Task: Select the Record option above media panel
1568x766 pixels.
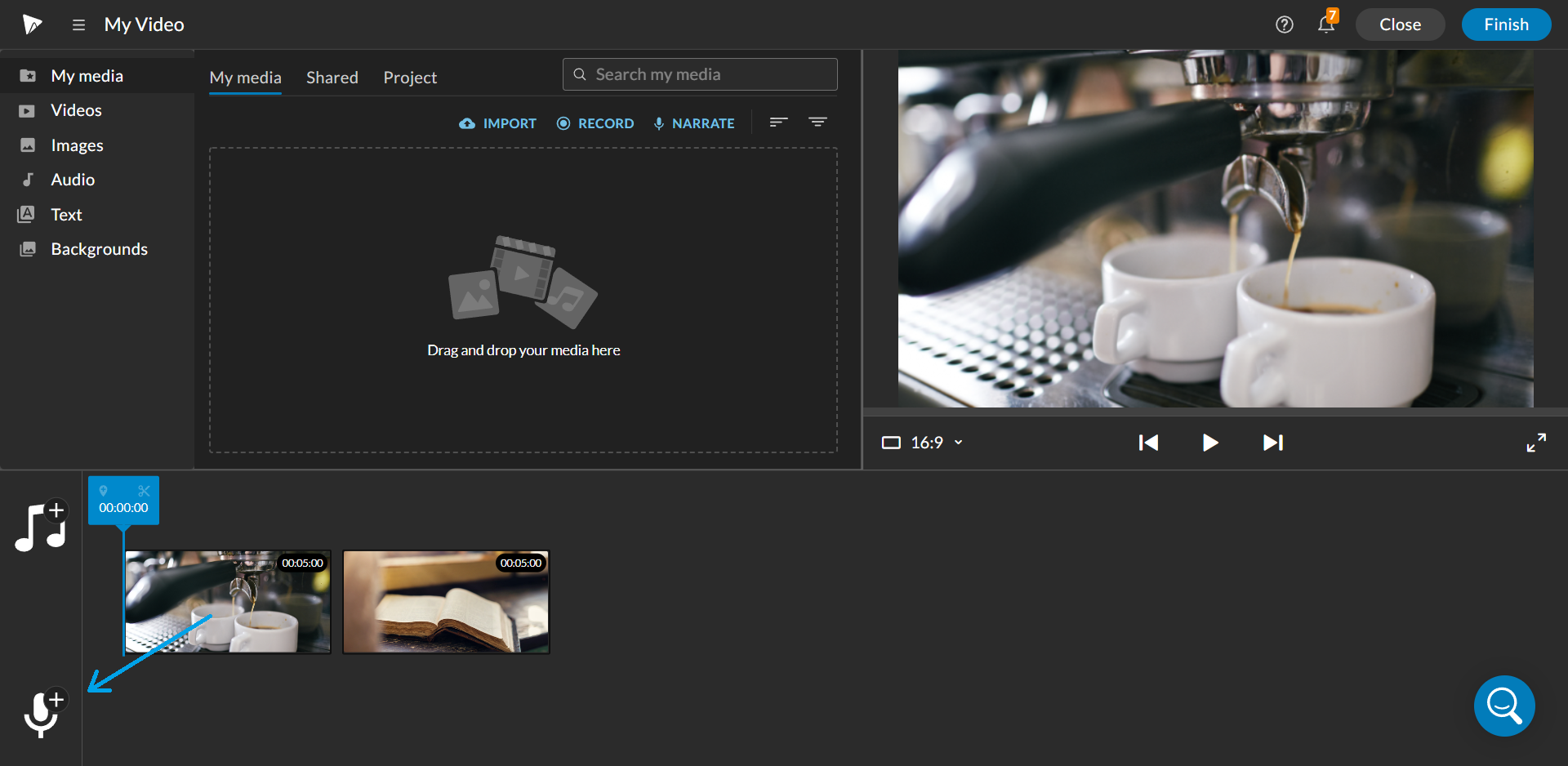Action: (x=595, y=122)
